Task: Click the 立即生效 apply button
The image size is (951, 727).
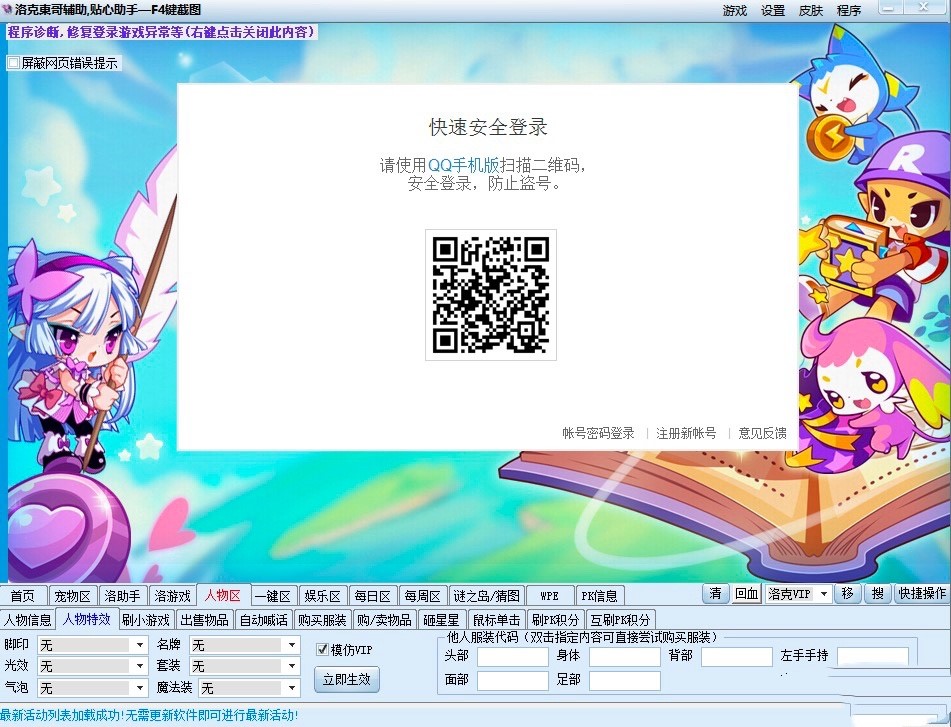Action: [x=346, y=678]
